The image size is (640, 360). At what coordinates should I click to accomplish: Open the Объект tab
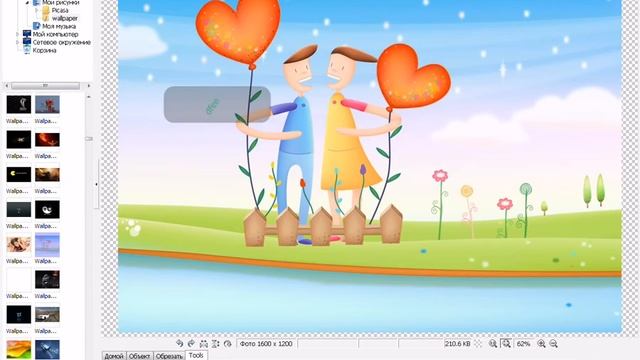(x=140, y=356)
